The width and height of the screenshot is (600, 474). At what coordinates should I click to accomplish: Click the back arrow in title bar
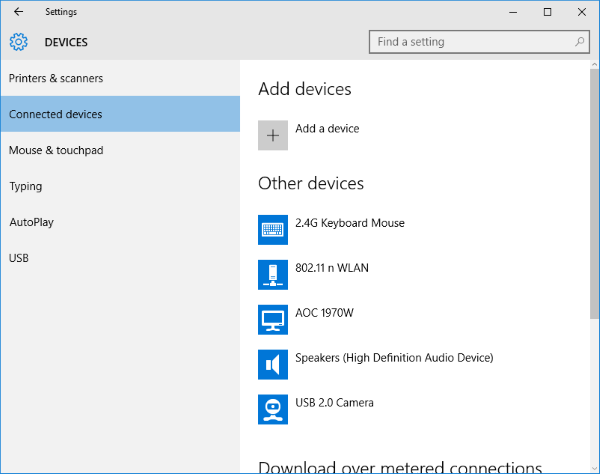coord(19,12)
